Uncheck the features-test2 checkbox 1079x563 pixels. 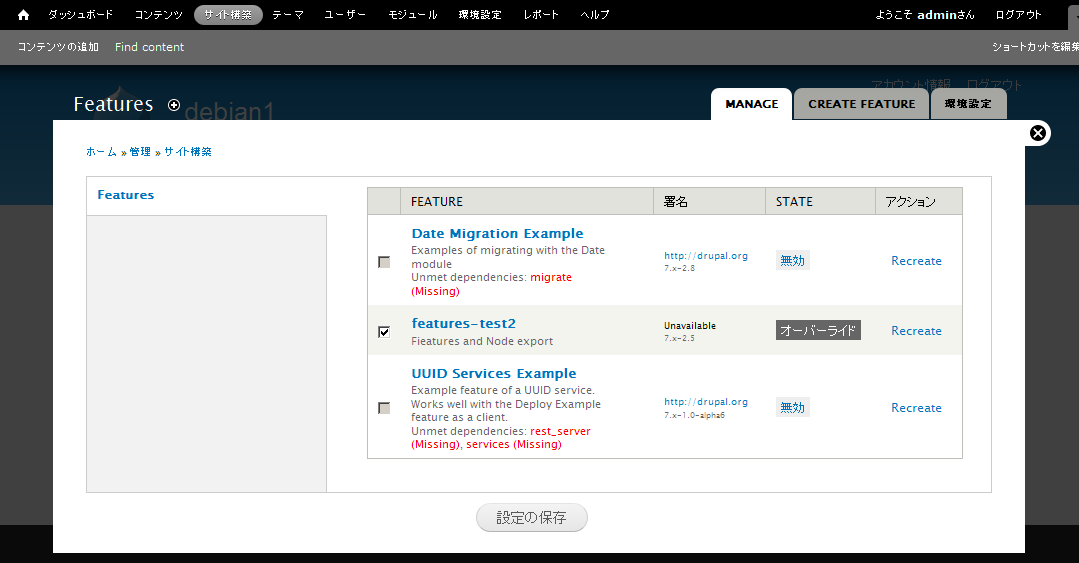(x=384, y=332)
